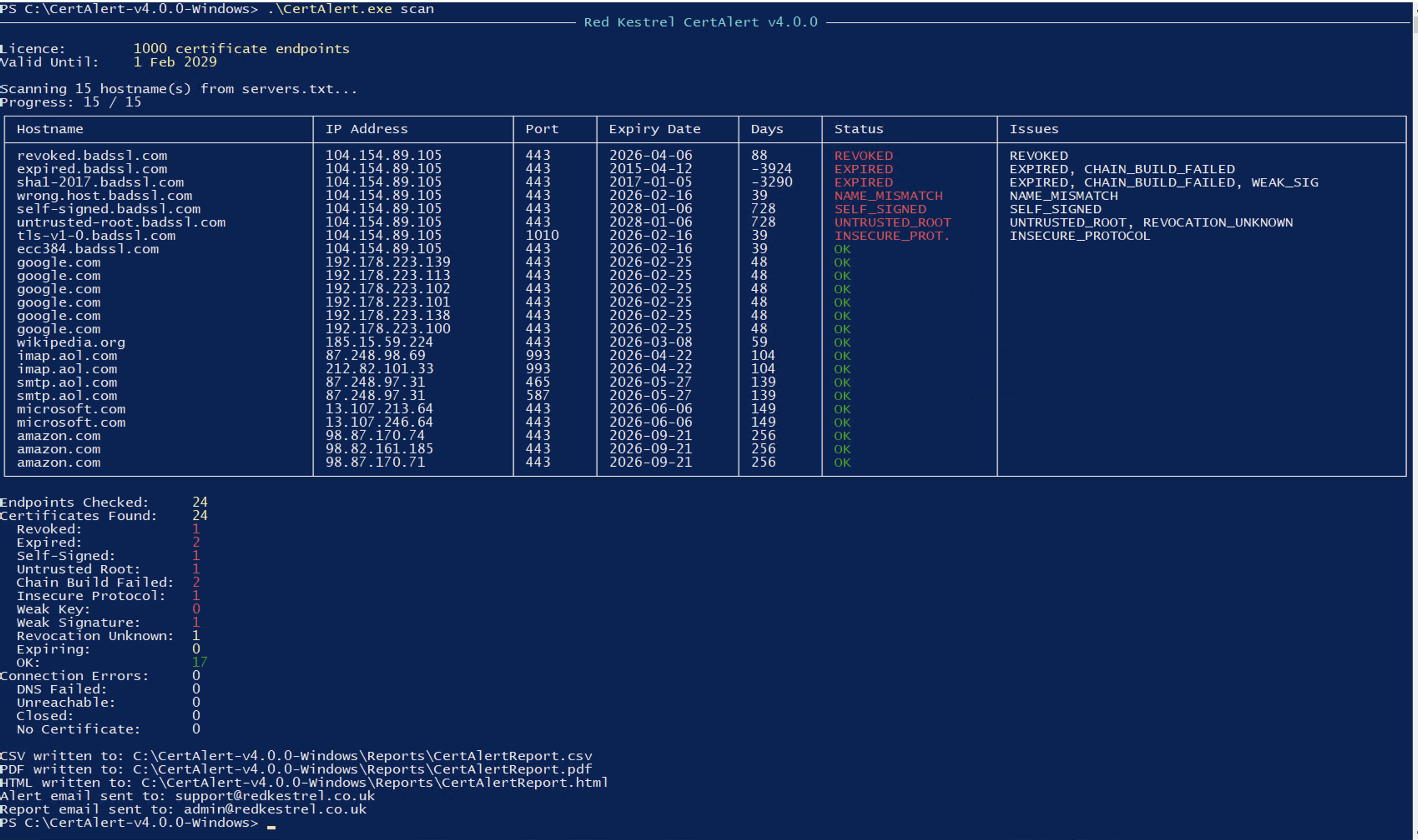The width and height of the screenshot is (1418, 840).
Task: Click the ".\CertAlert.exe scan" command text
Action: (x=351, y=9)
